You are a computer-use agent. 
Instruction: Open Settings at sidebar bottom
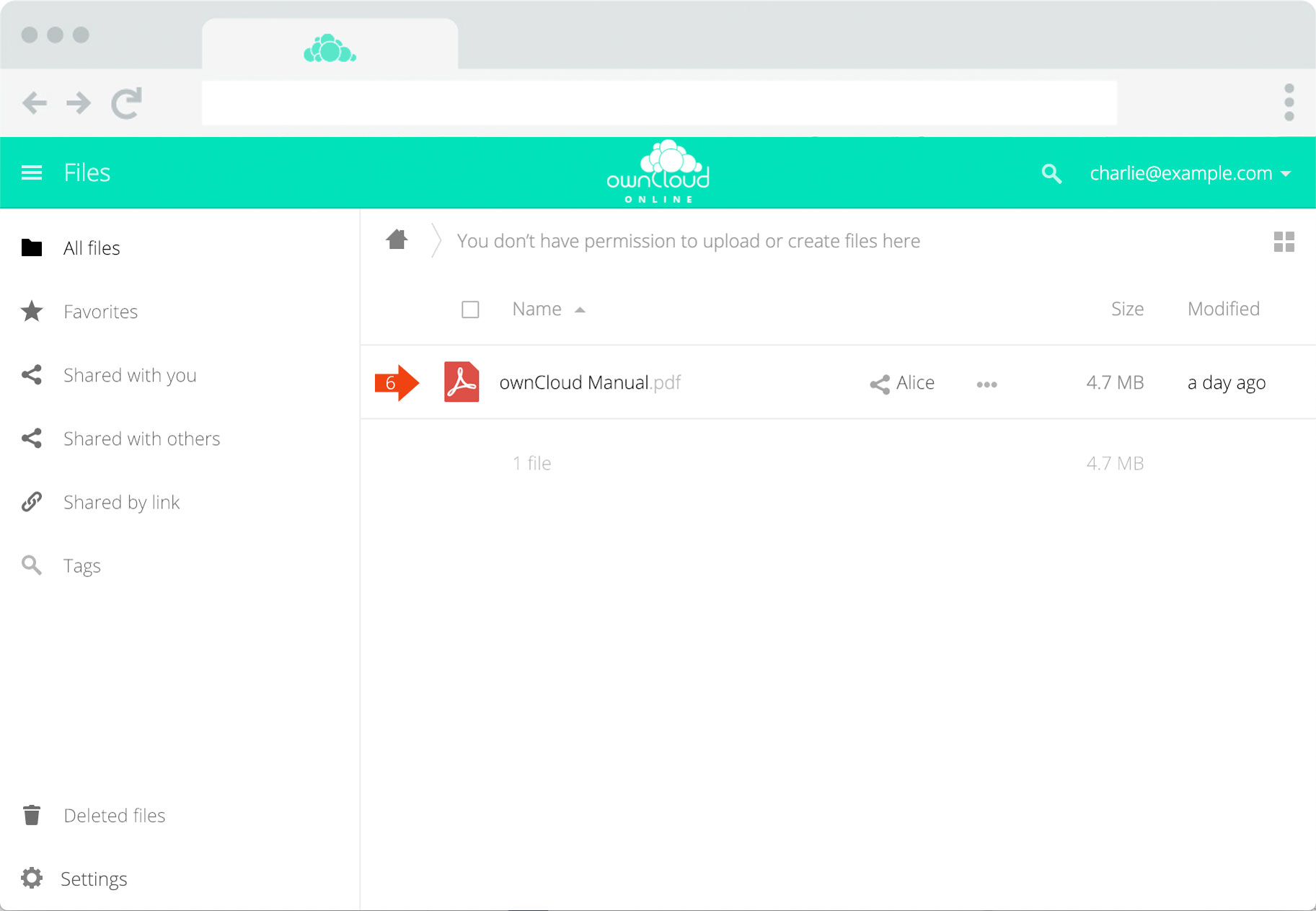click(x=94, y=879)
